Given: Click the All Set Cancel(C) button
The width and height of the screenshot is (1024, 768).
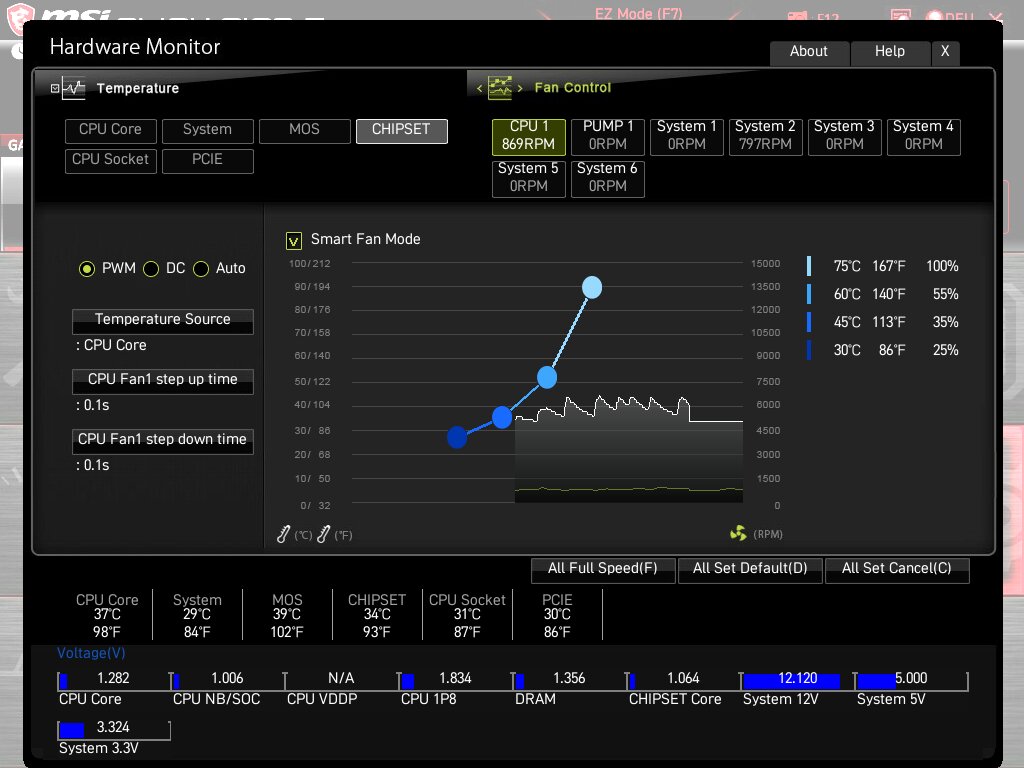Looking at the screenshot, I should pyautogui.click(x=897, y=569).
